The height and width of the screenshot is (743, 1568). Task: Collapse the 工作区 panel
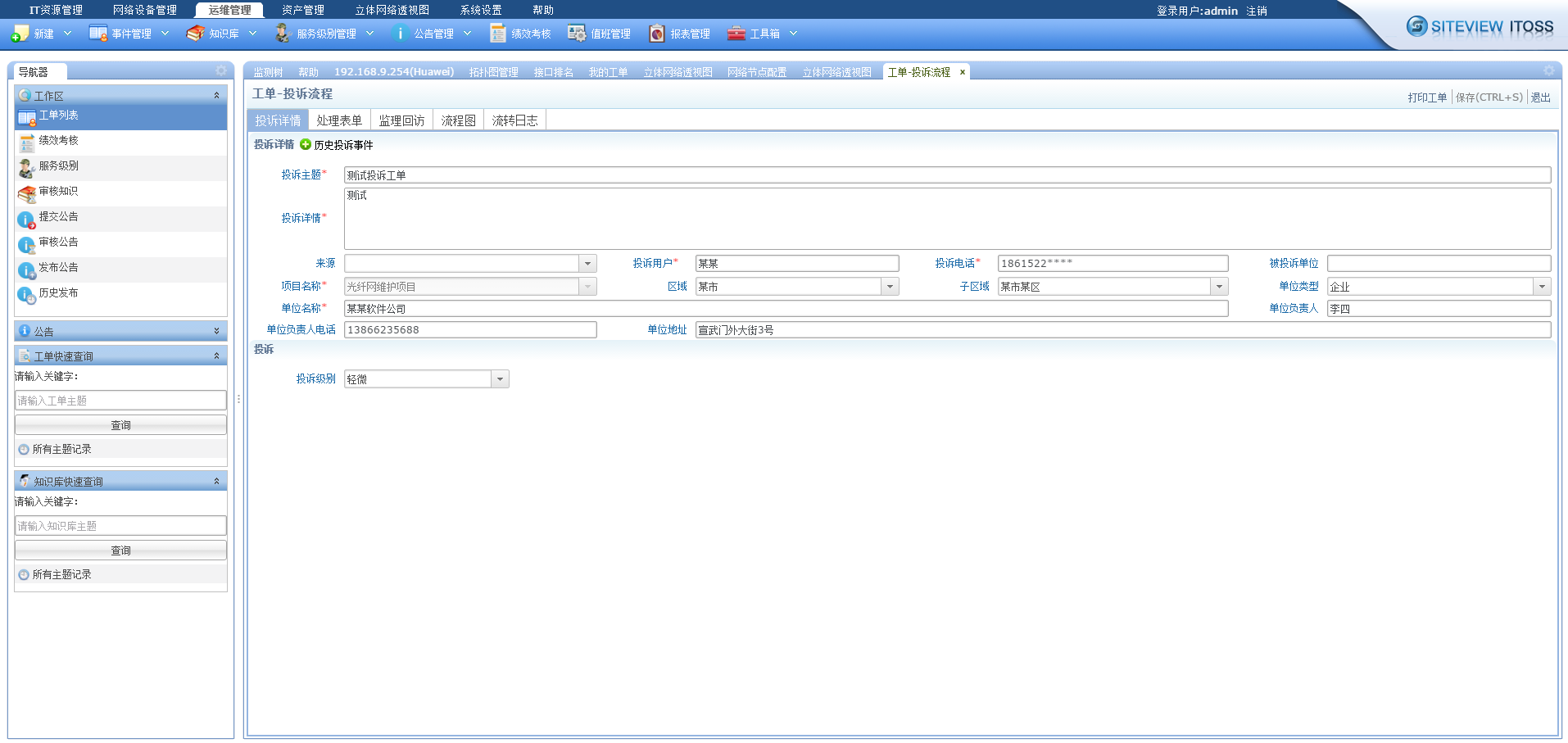[217, 96]
